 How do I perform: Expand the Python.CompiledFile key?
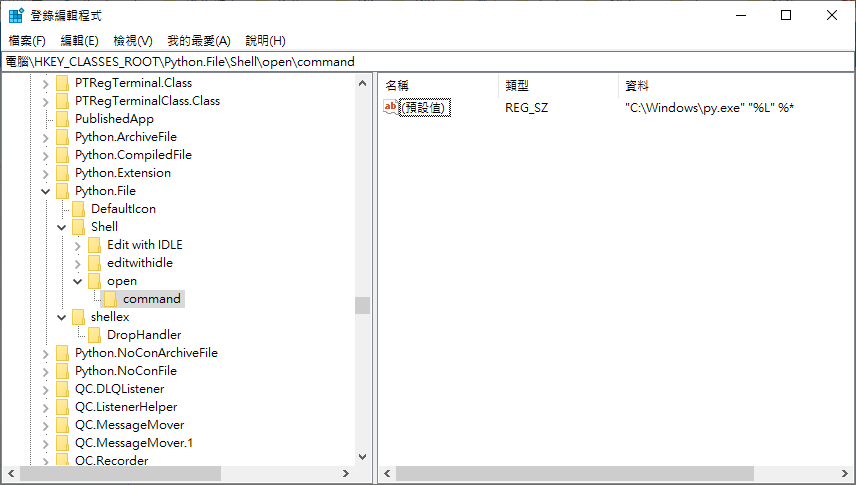coord(46,156)
